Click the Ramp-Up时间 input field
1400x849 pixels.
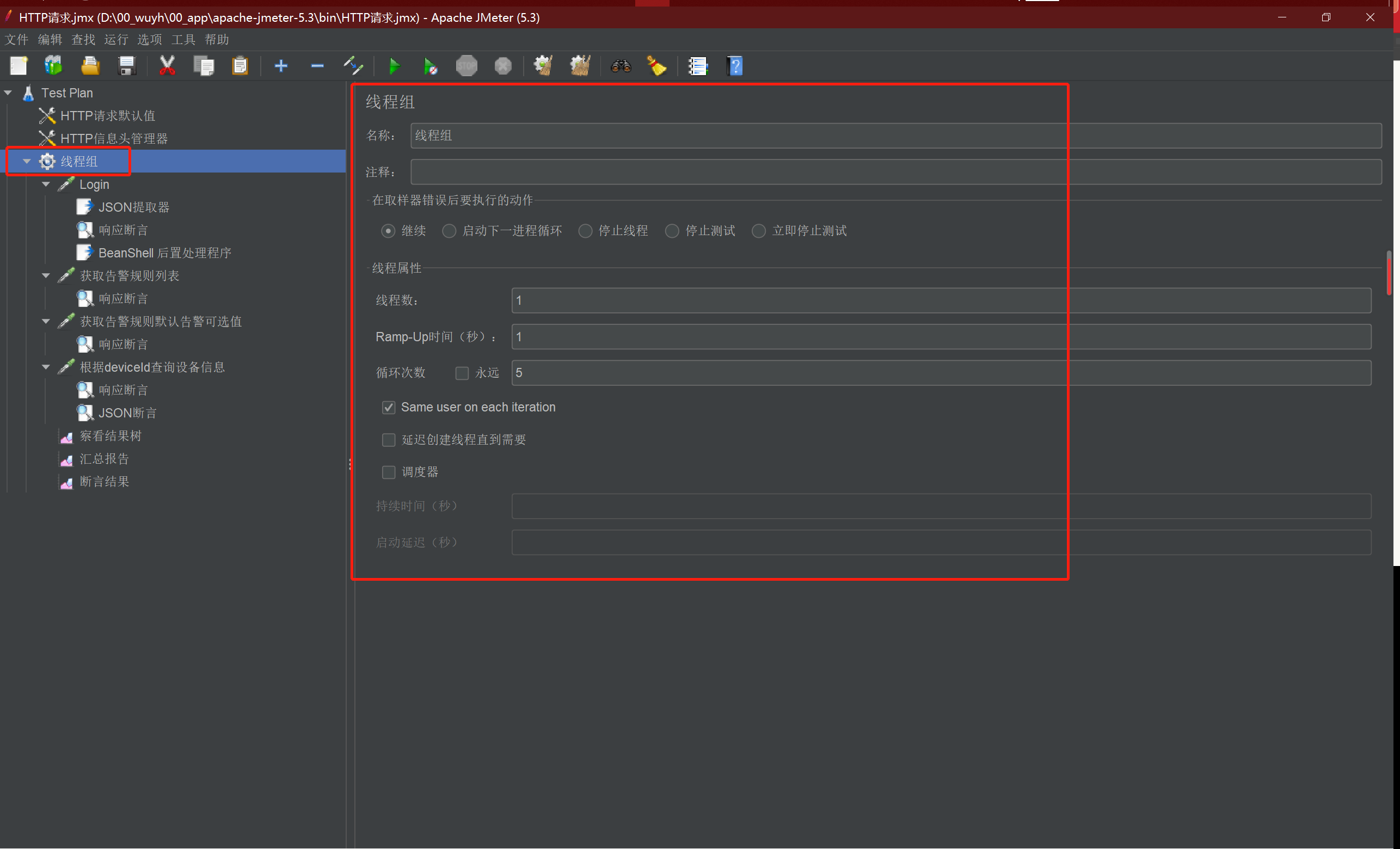click(942, 336)
